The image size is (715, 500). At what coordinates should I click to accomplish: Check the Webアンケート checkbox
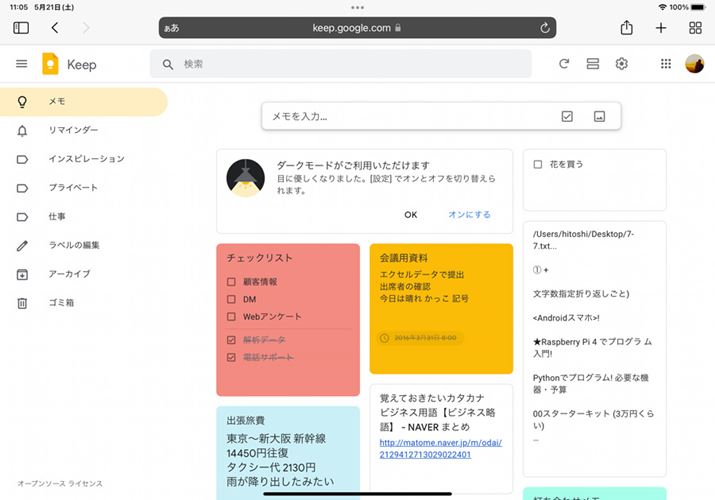231,317
